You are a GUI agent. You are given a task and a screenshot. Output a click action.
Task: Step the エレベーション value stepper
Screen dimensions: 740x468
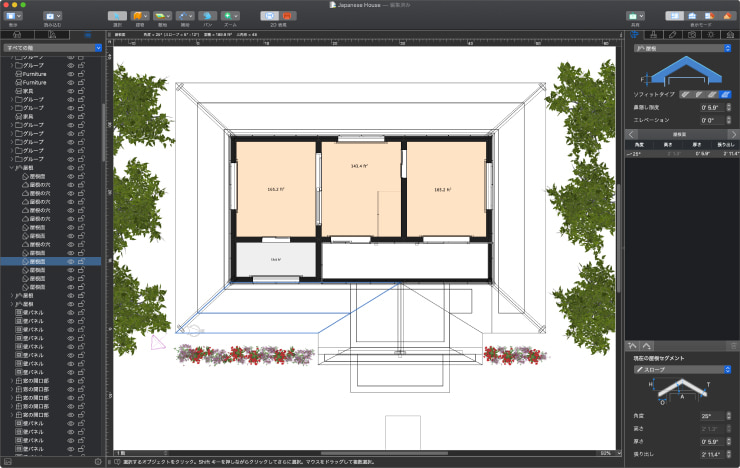[x=729, y=120]
